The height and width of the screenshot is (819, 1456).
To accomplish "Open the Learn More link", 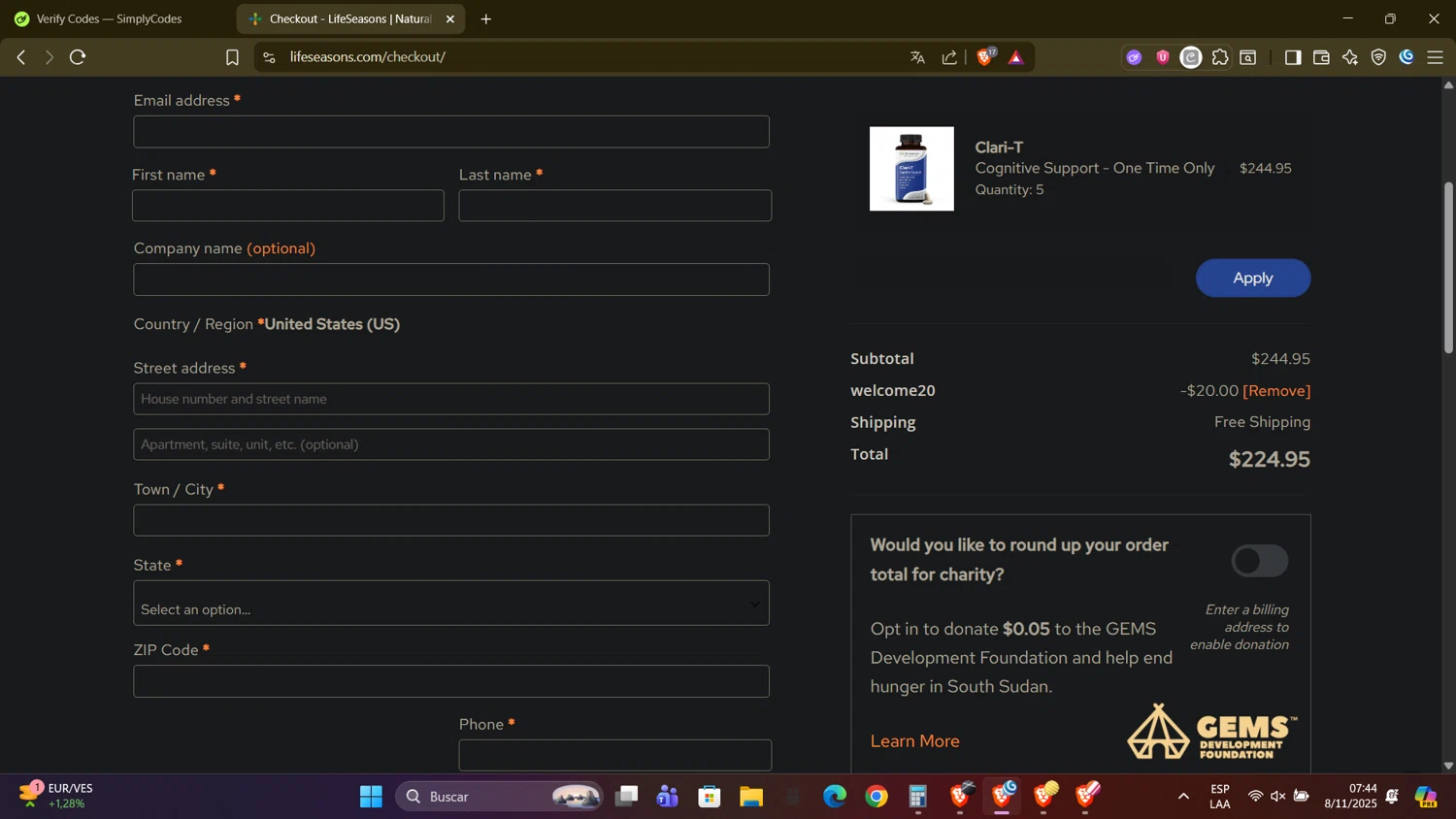I will coord(914,741).
